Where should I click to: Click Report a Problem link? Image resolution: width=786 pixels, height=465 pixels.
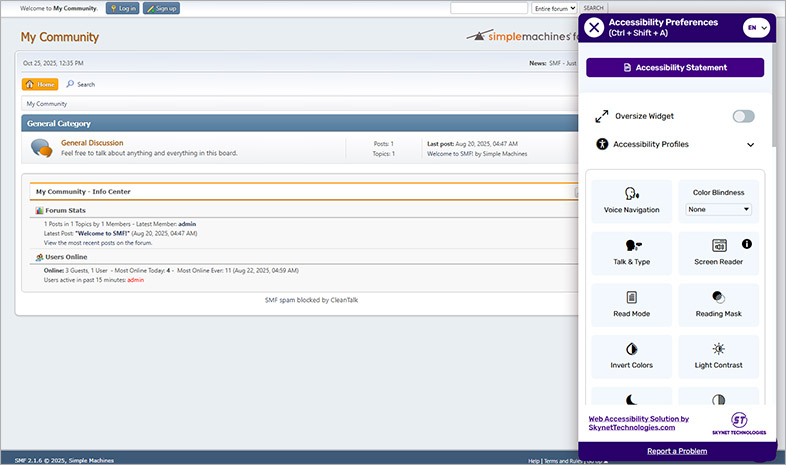[677, 451]
